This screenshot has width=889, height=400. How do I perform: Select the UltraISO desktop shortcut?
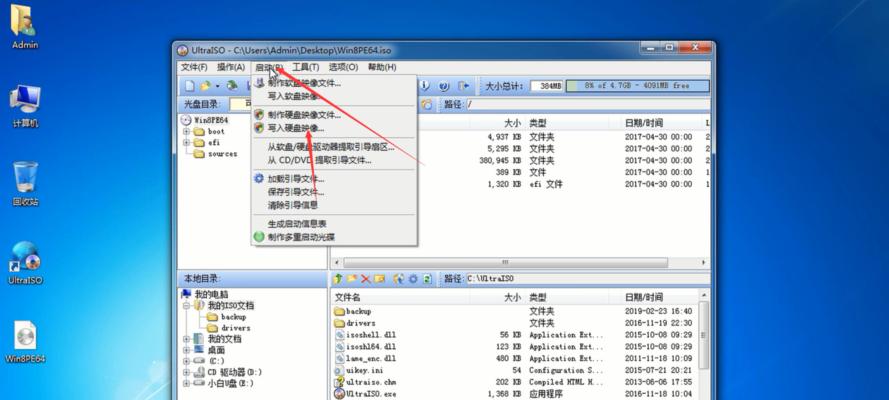pyautogui.click(x=24, y=263)
